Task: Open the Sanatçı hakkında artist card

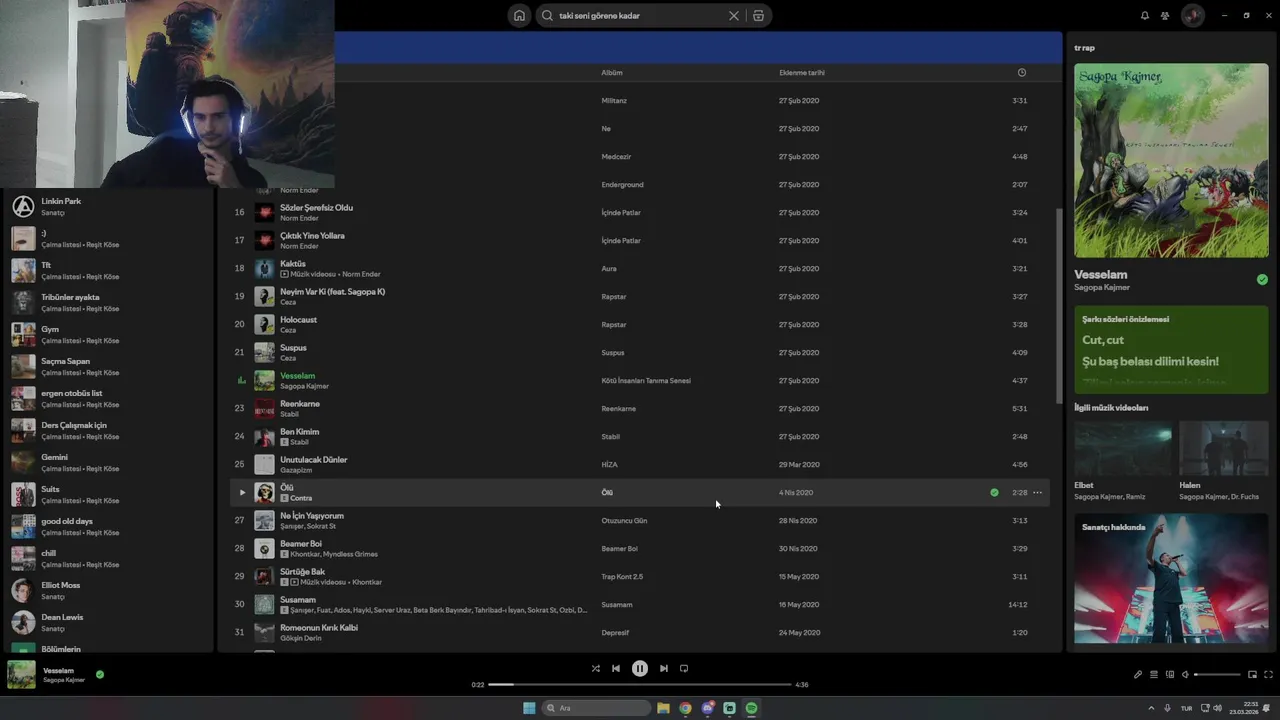Action: pos(1171,580)
